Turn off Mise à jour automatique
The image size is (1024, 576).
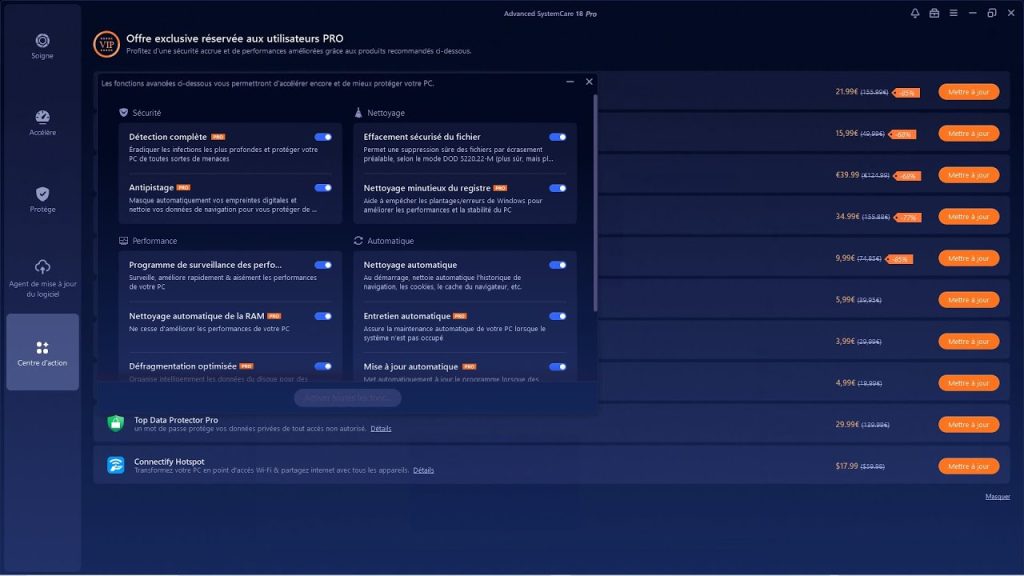pyautogui.click(x=559, y=366)
